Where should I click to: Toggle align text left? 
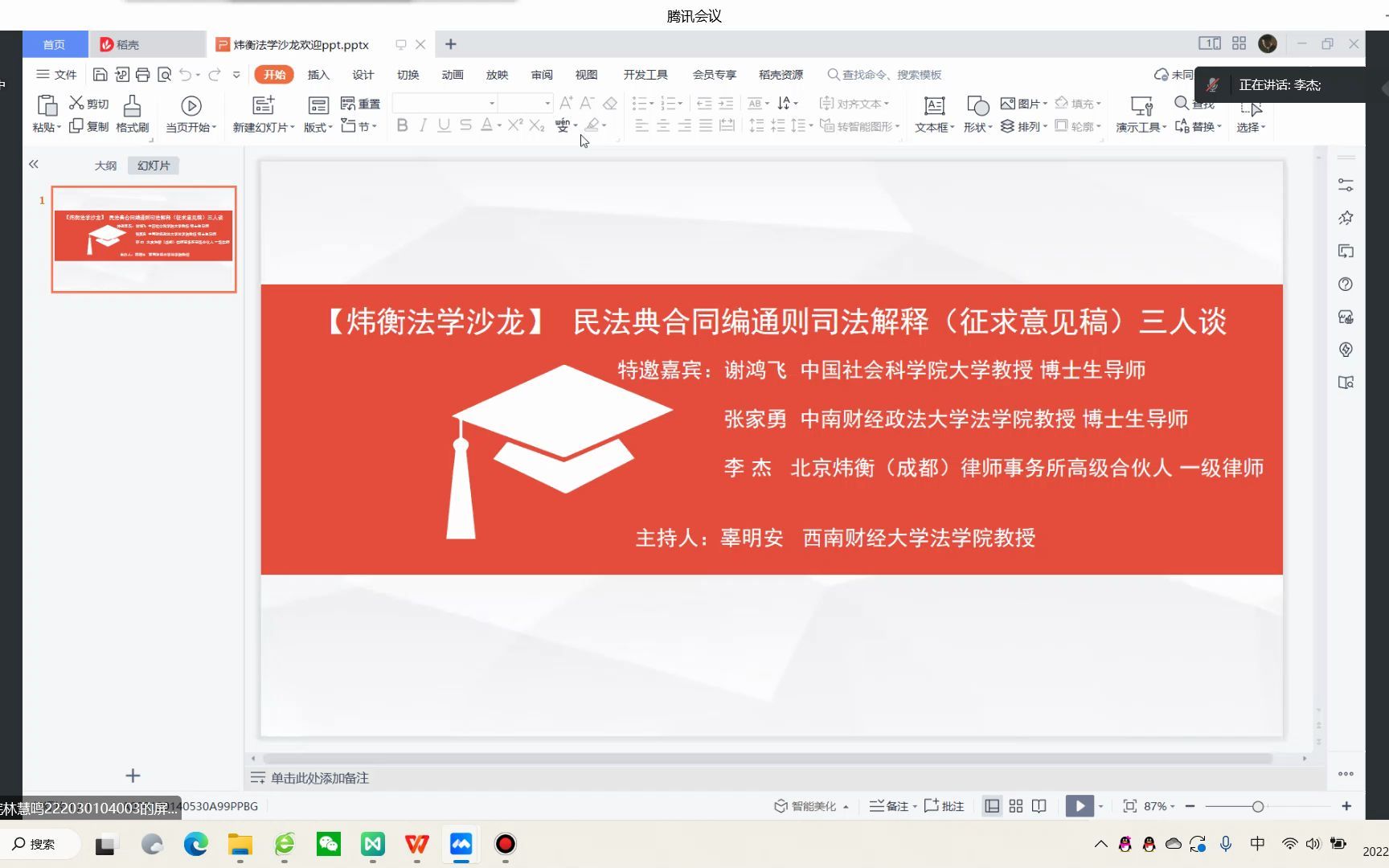pyautogui.click(x=641, y=125)
